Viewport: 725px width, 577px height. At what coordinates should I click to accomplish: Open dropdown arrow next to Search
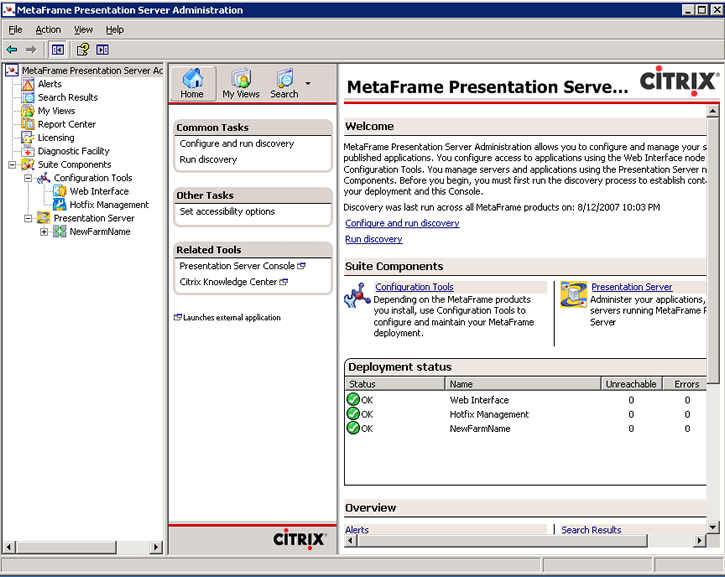point(308,83)
